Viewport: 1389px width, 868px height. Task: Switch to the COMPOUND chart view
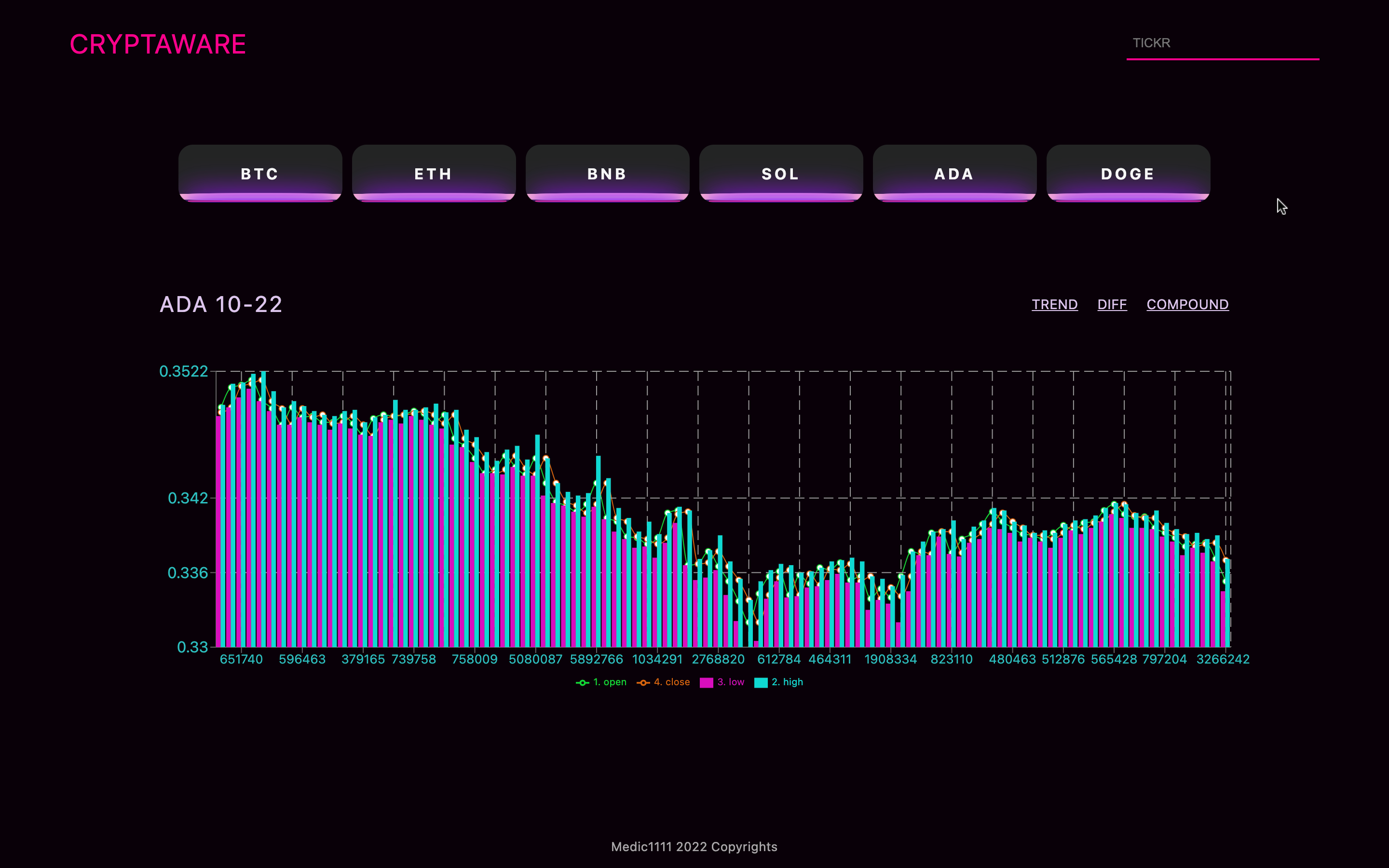point(1187,304)
